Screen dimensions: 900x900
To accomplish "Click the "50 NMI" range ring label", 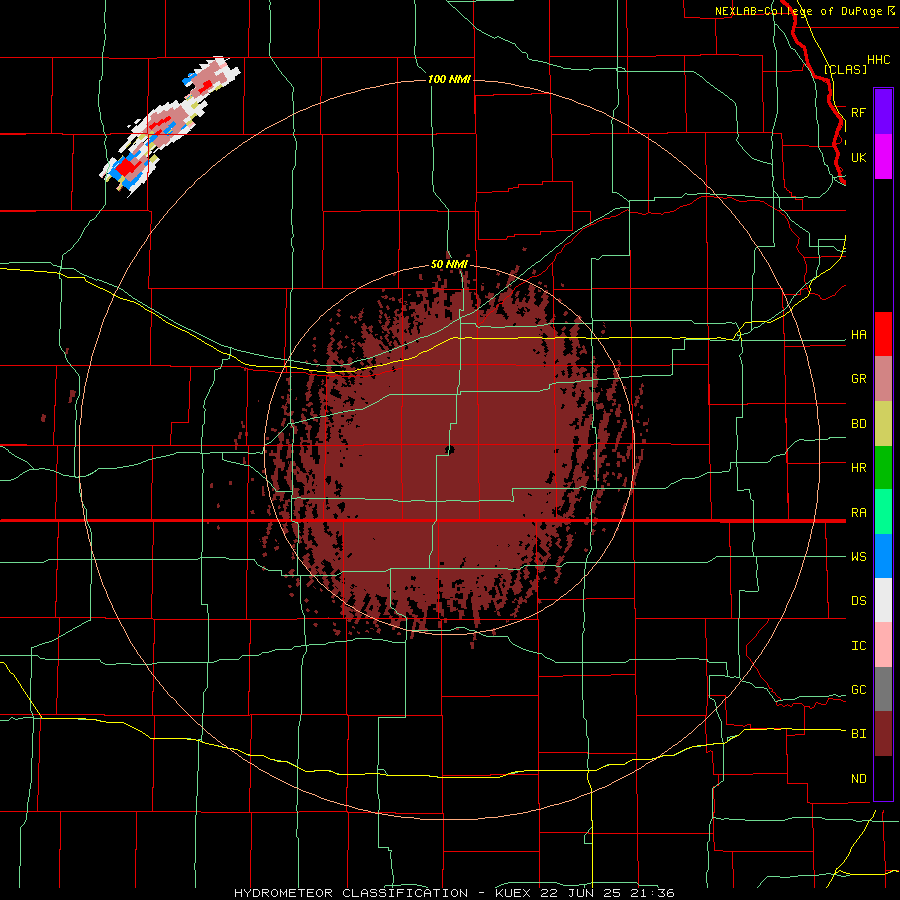I will (x=449, y=265).
